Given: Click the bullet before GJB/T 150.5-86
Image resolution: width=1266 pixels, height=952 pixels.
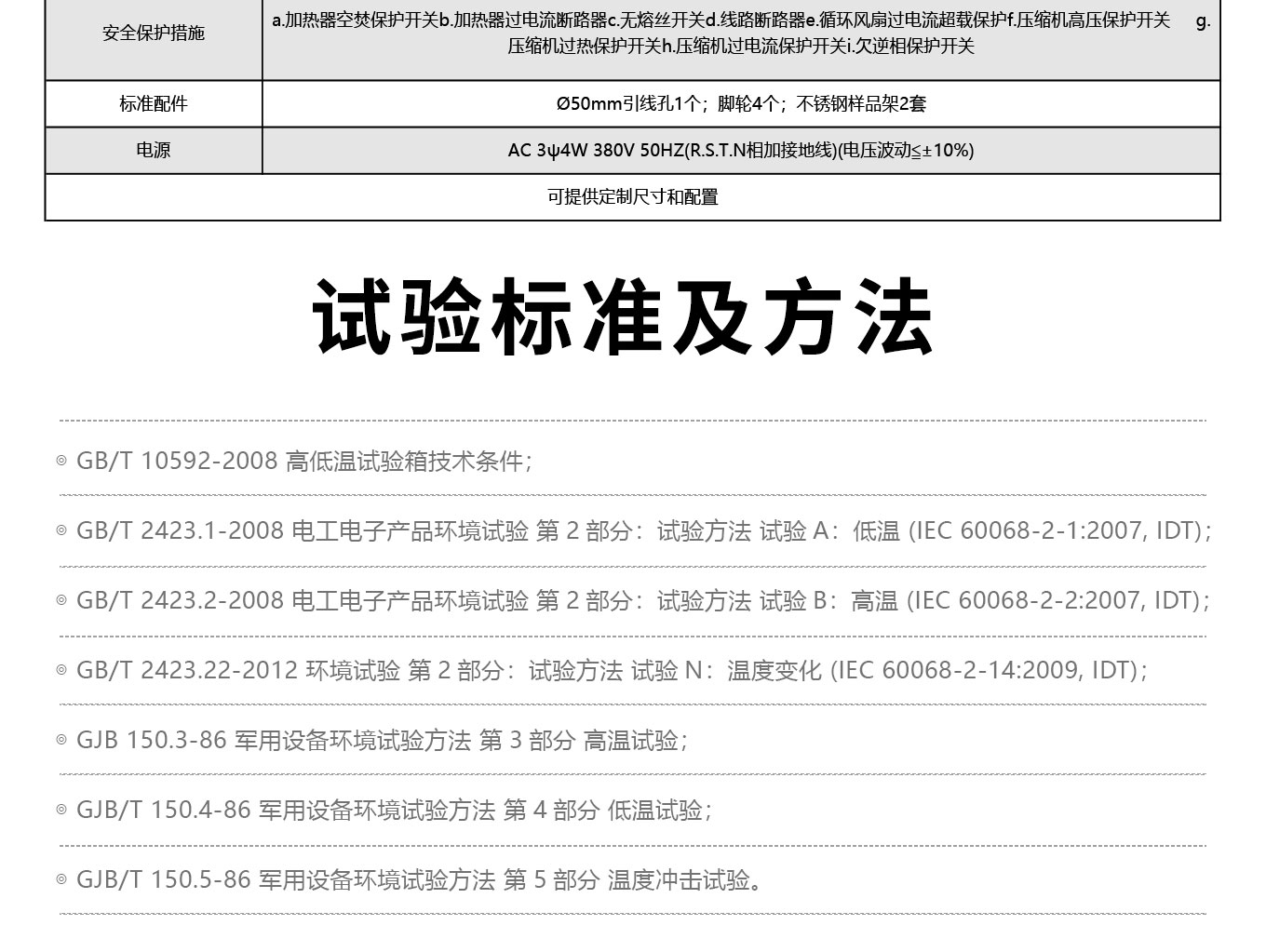Looking at the screenshot, I should [62, 880].
